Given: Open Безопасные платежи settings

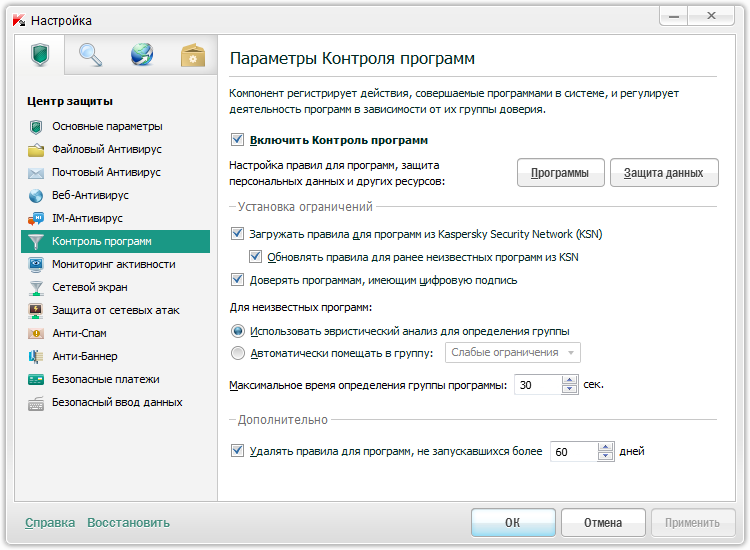Looking at the screenshot, I should point(106,379).
